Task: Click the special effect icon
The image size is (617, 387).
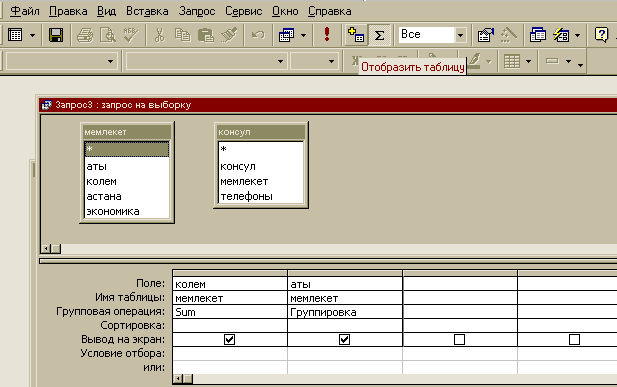Action: [552, 61]
